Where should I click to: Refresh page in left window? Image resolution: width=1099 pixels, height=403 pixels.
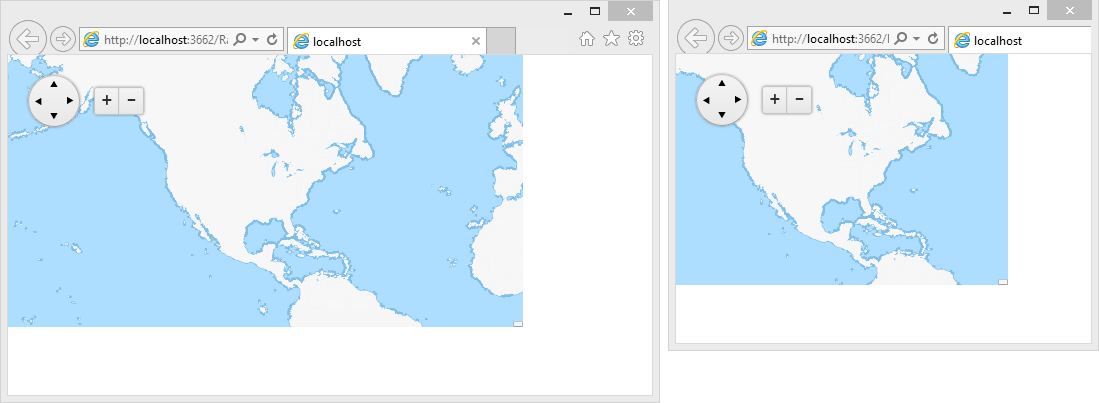pos(272,40)
